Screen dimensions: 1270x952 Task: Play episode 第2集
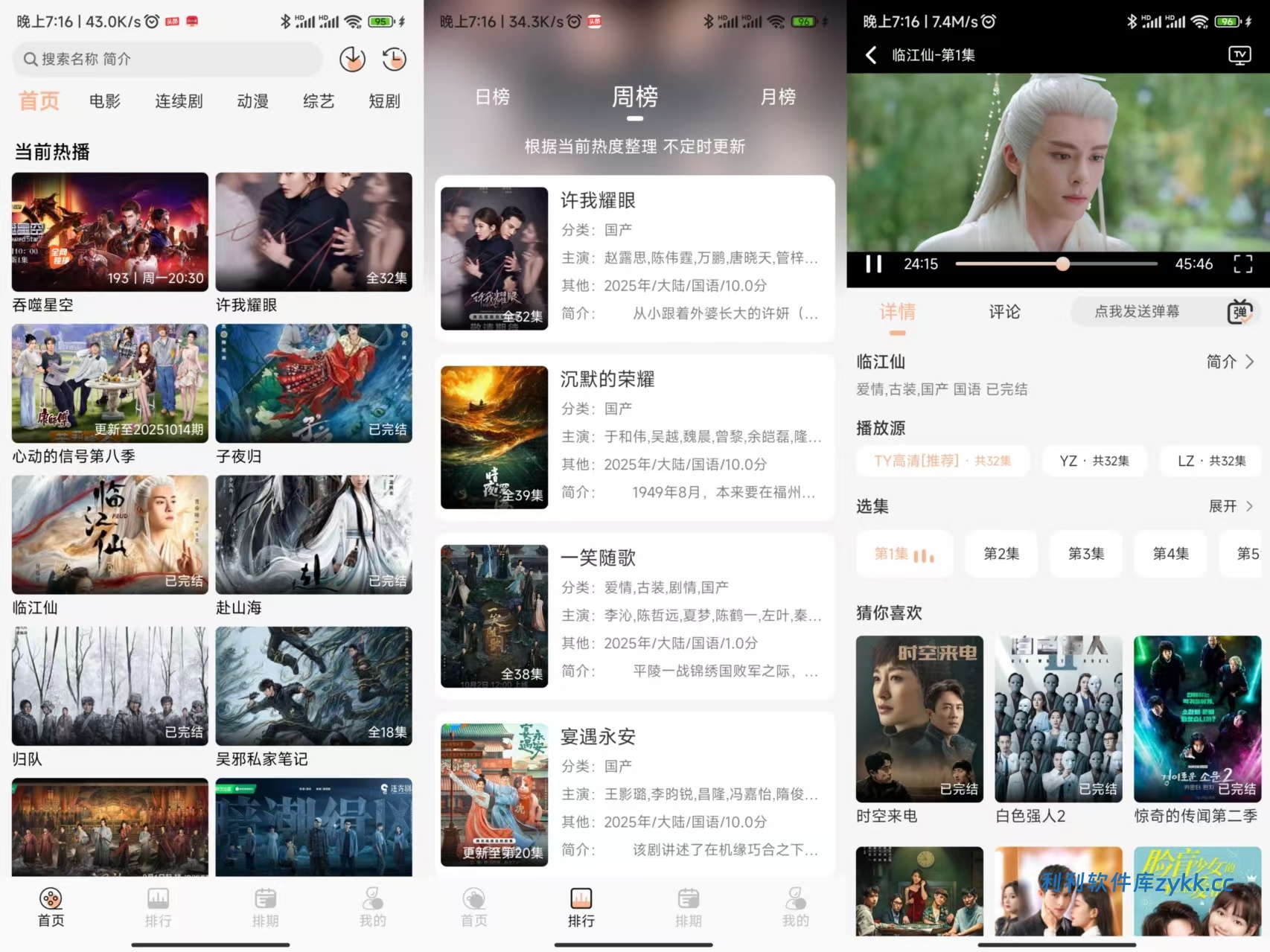coord(1001,554)
